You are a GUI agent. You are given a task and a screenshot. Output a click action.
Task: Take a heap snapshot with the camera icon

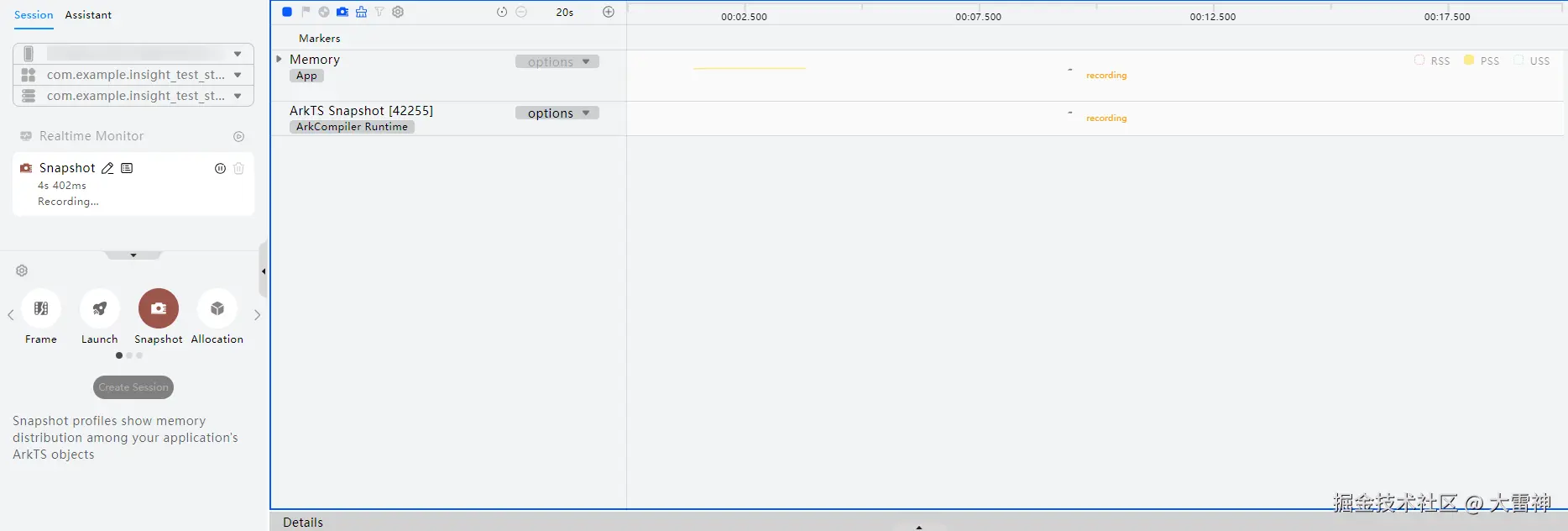pos(342,12)
